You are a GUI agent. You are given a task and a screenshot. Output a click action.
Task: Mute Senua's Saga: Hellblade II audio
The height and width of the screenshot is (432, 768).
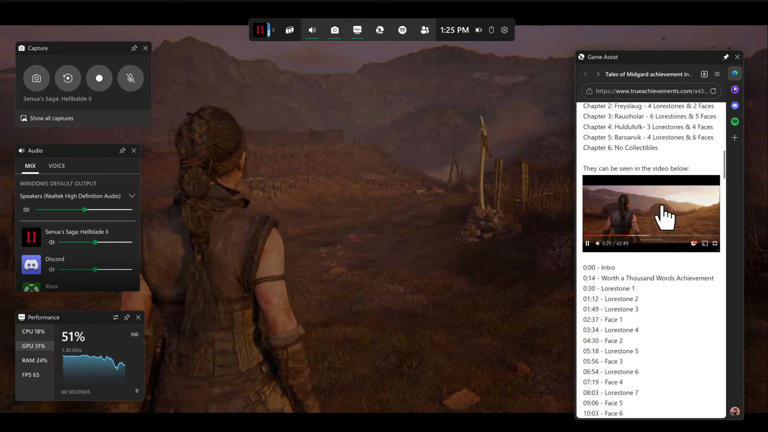[x=52, y=242]
